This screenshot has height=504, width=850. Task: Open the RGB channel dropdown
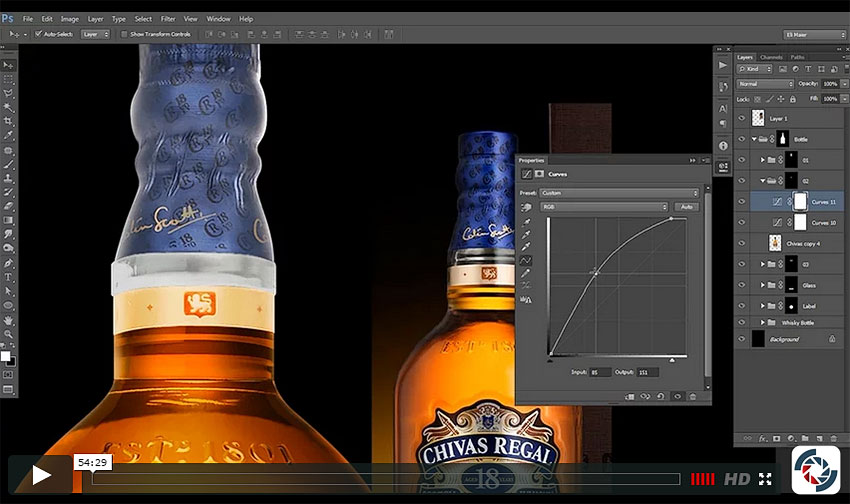pos(604,207)
